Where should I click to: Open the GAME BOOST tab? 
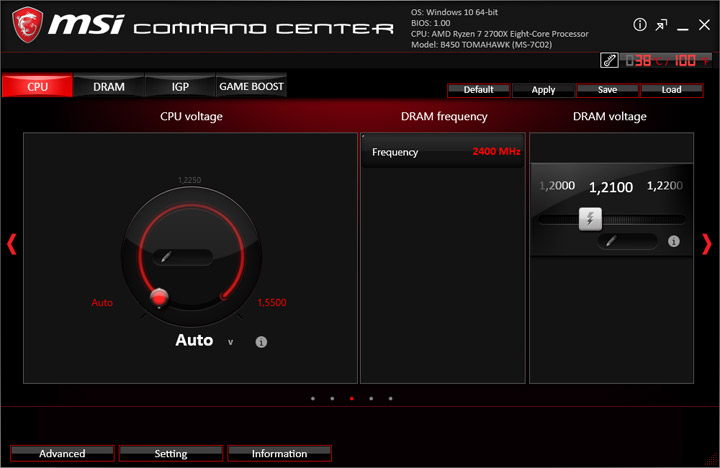[251, 86]
